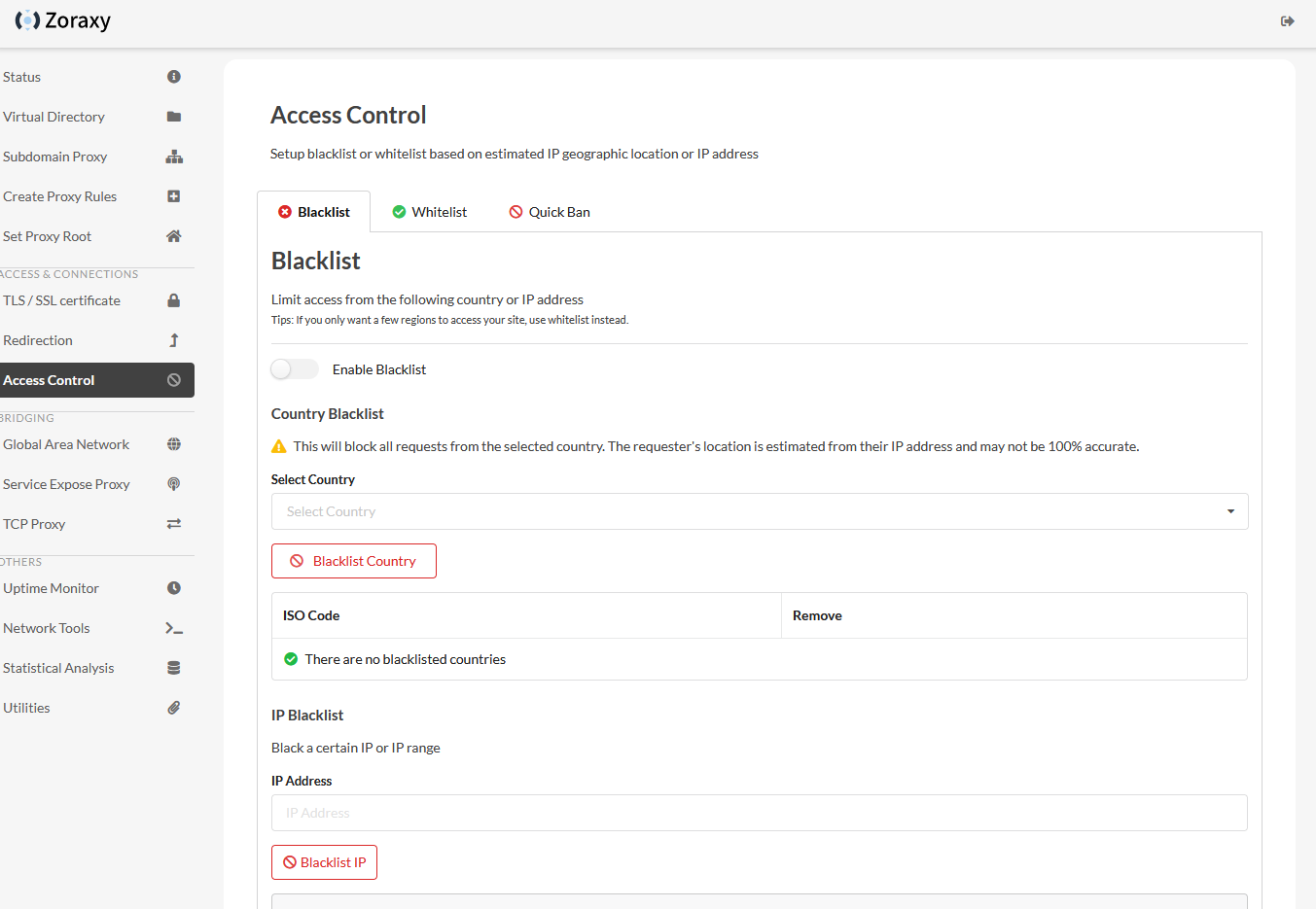Select the Subdomain Proxy sitemap icon
The width and height of the screenshot is (1316, 909).
coord(174,157)
